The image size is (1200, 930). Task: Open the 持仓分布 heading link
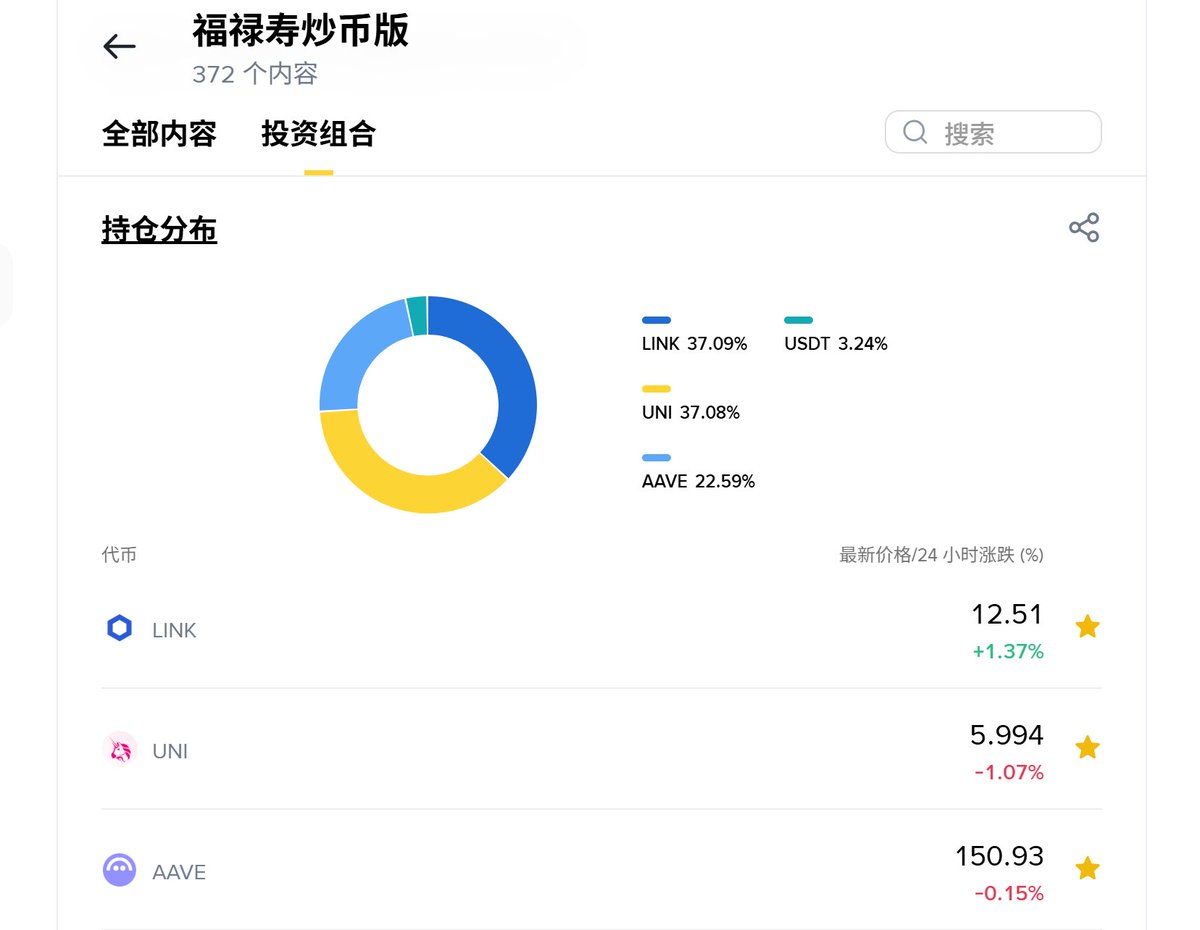point(159,229)
